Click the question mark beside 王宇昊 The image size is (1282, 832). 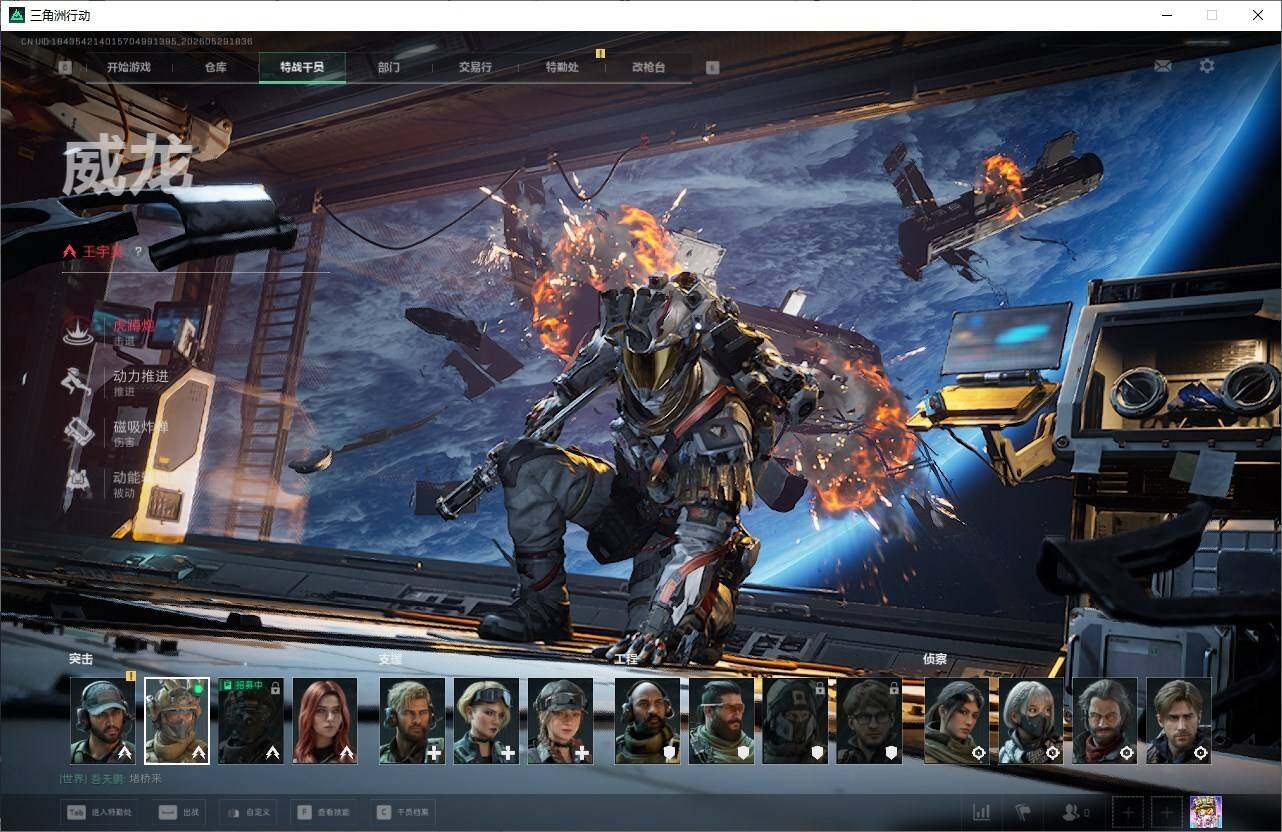[138, 252]
